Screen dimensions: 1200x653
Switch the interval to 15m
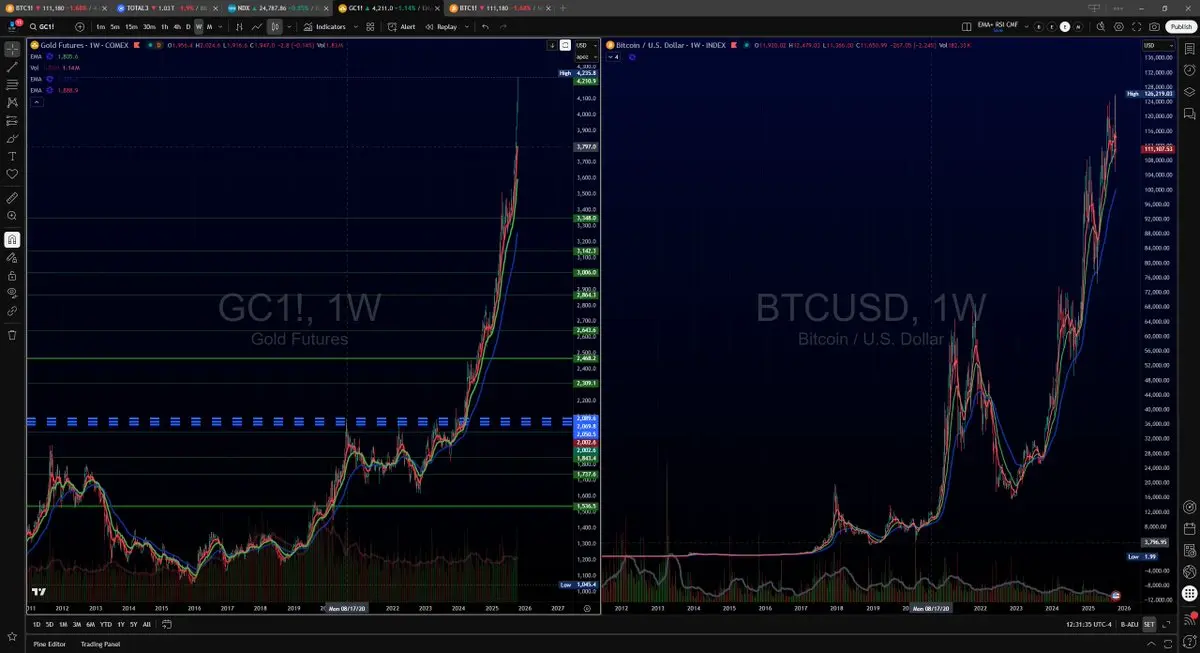point(131,26)
